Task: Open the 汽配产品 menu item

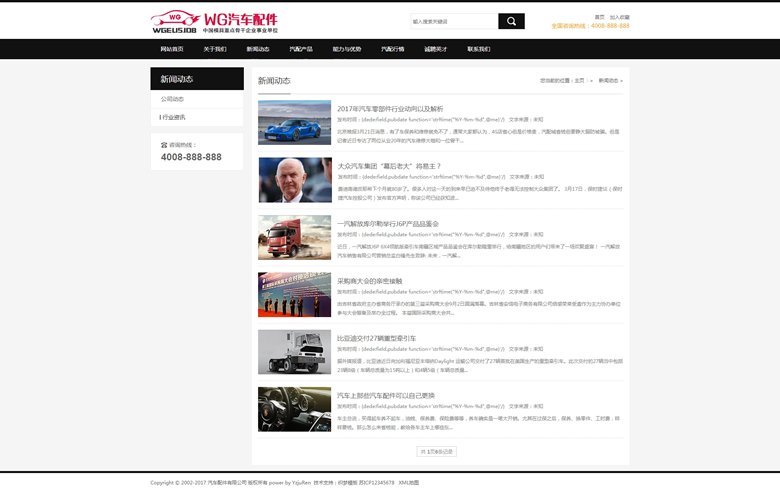Action: (x=301, y=49)
